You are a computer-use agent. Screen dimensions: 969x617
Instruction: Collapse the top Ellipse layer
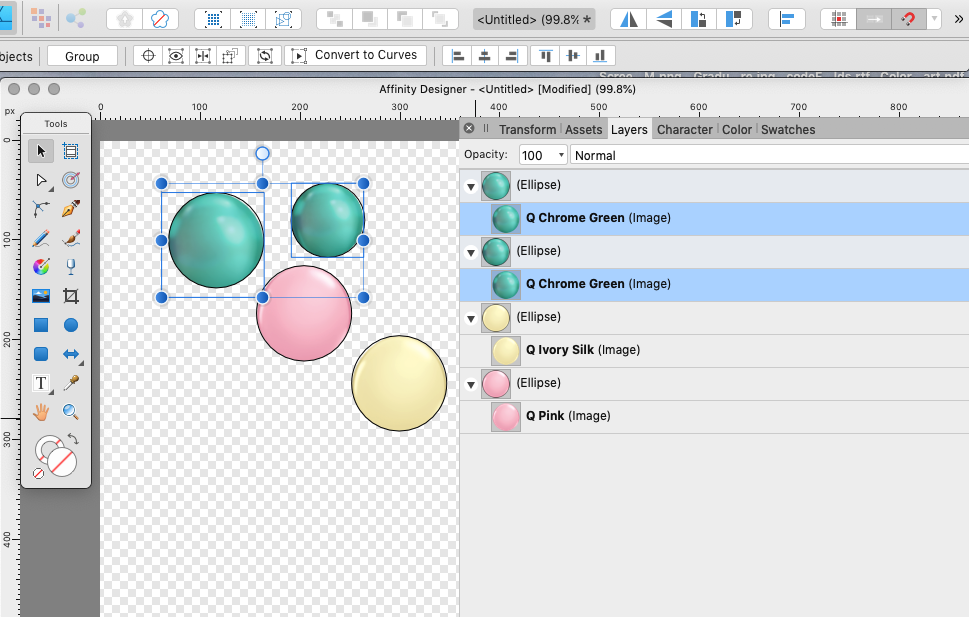pos(470,185)
